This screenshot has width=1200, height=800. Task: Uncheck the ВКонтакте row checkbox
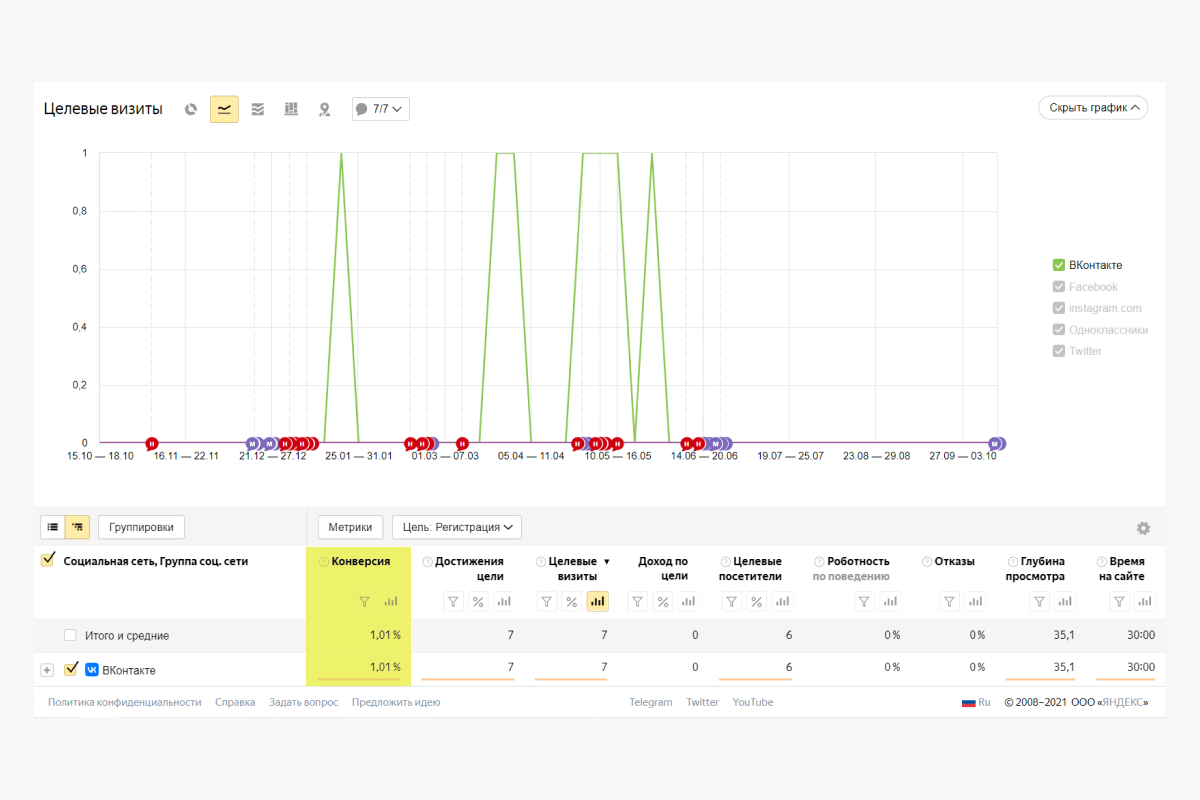click(x=71, y=669)
